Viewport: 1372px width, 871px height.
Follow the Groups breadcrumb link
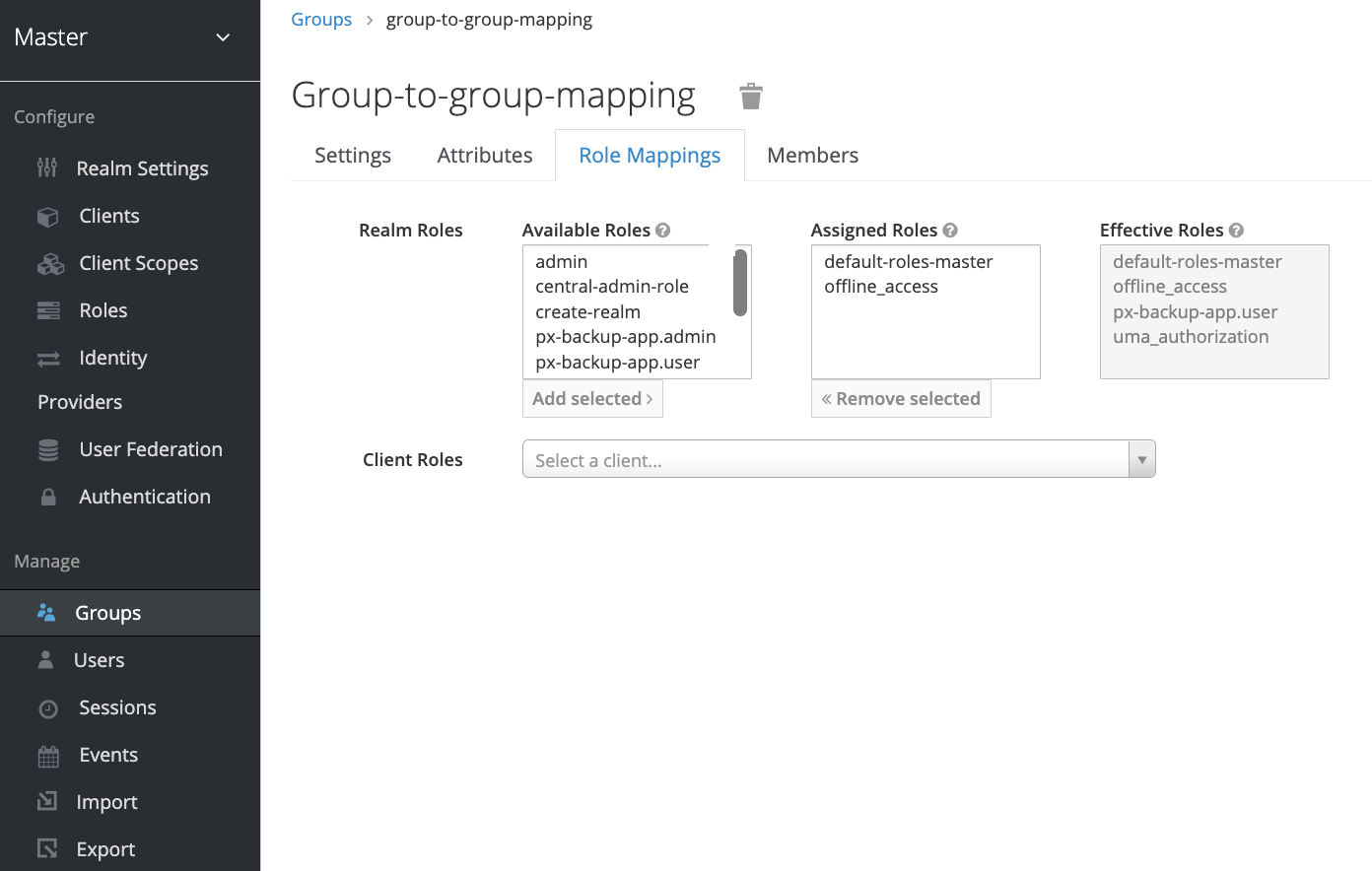click(x=321, y=20)
